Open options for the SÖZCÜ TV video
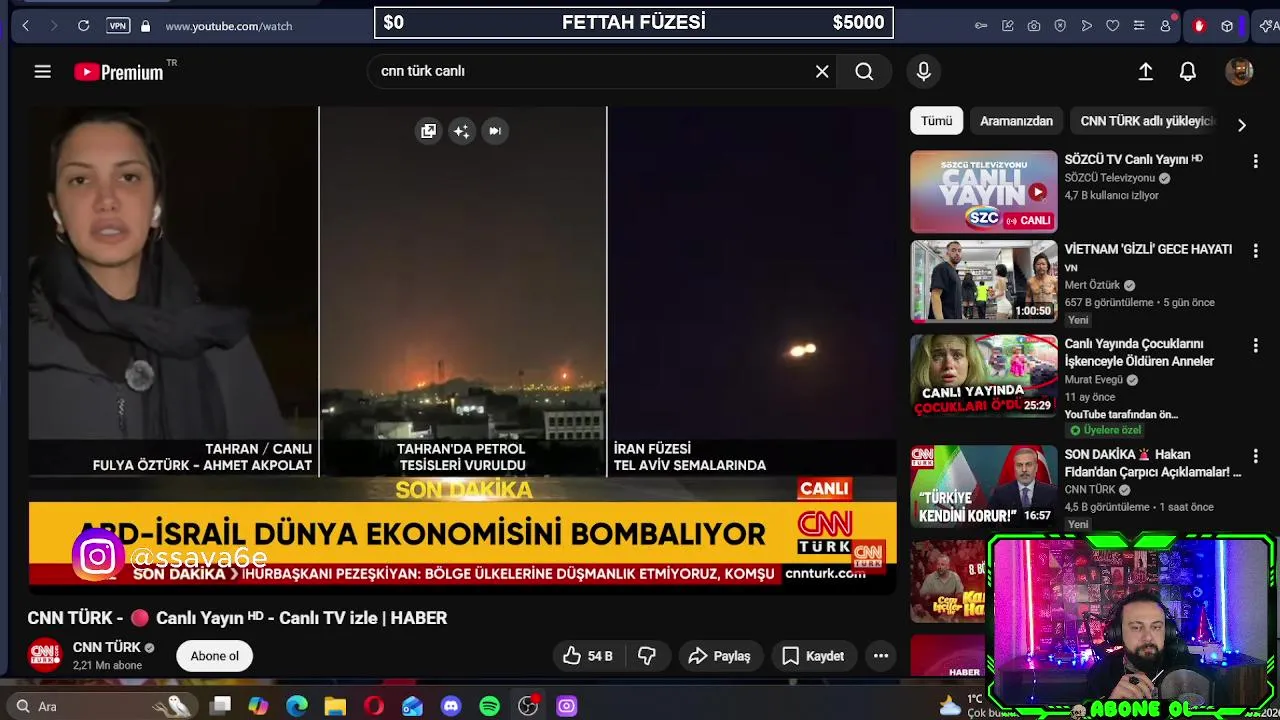Image resolution: width=1280 pixels, height=720 pixels. coord(1255,160)
